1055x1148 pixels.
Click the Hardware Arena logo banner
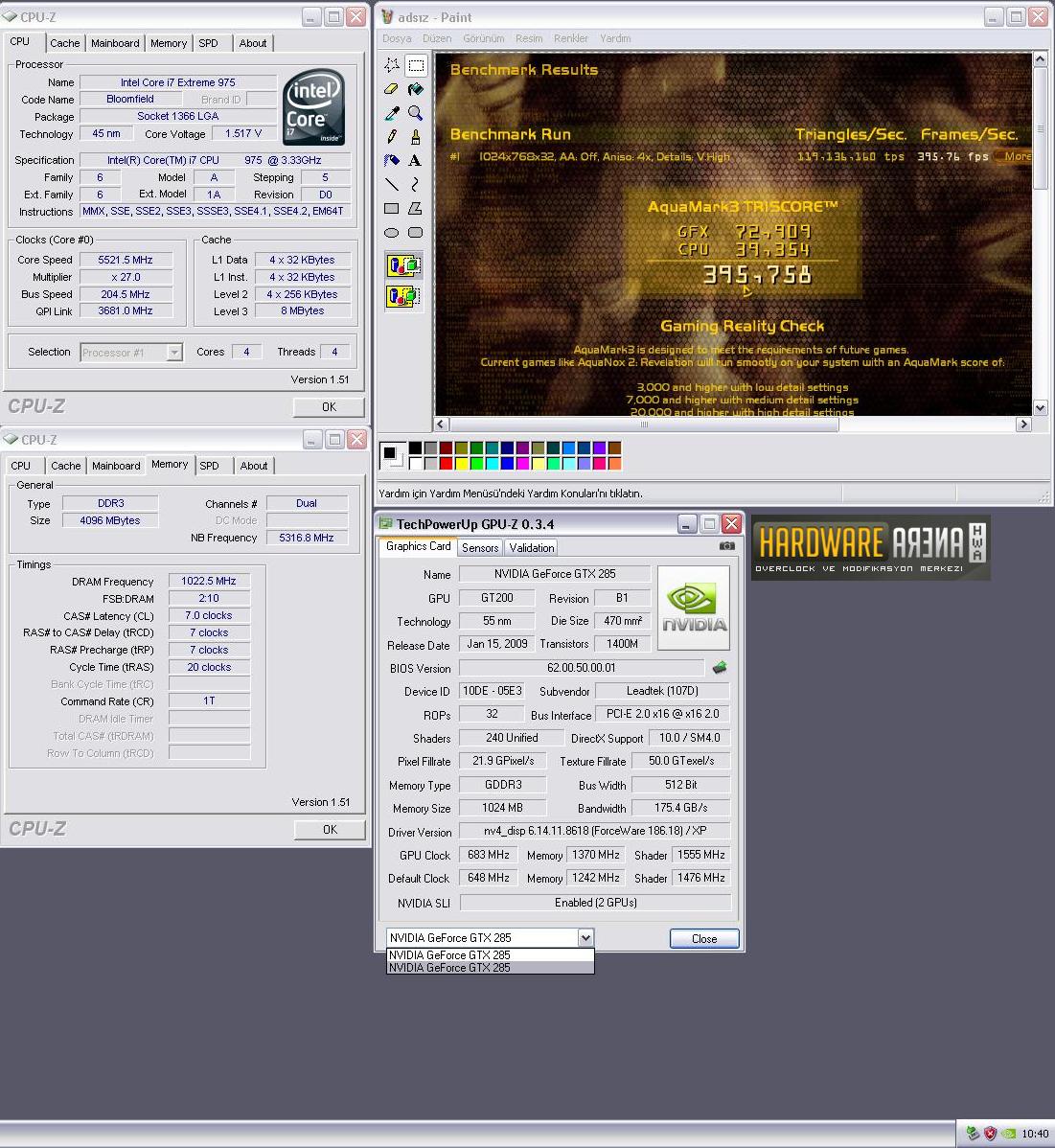point(870,547)
